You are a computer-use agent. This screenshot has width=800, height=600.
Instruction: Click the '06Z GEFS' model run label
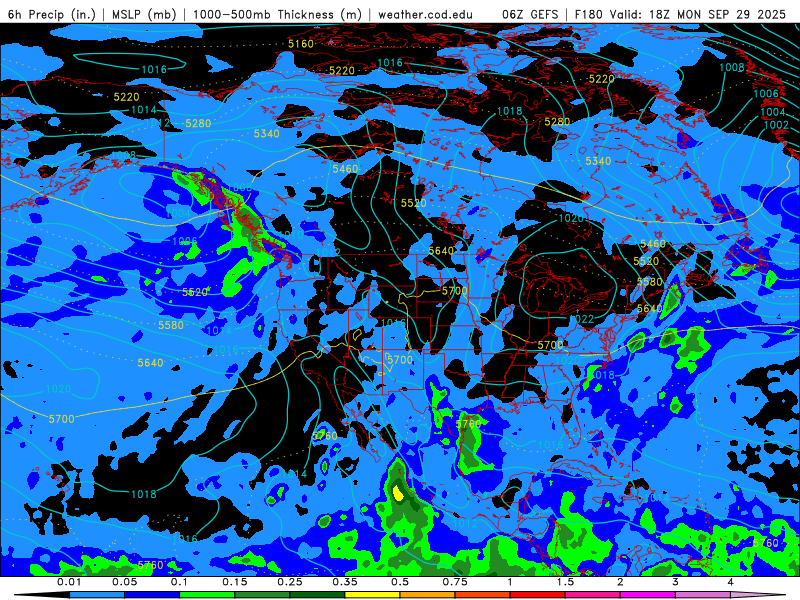(x=530, y=14)
